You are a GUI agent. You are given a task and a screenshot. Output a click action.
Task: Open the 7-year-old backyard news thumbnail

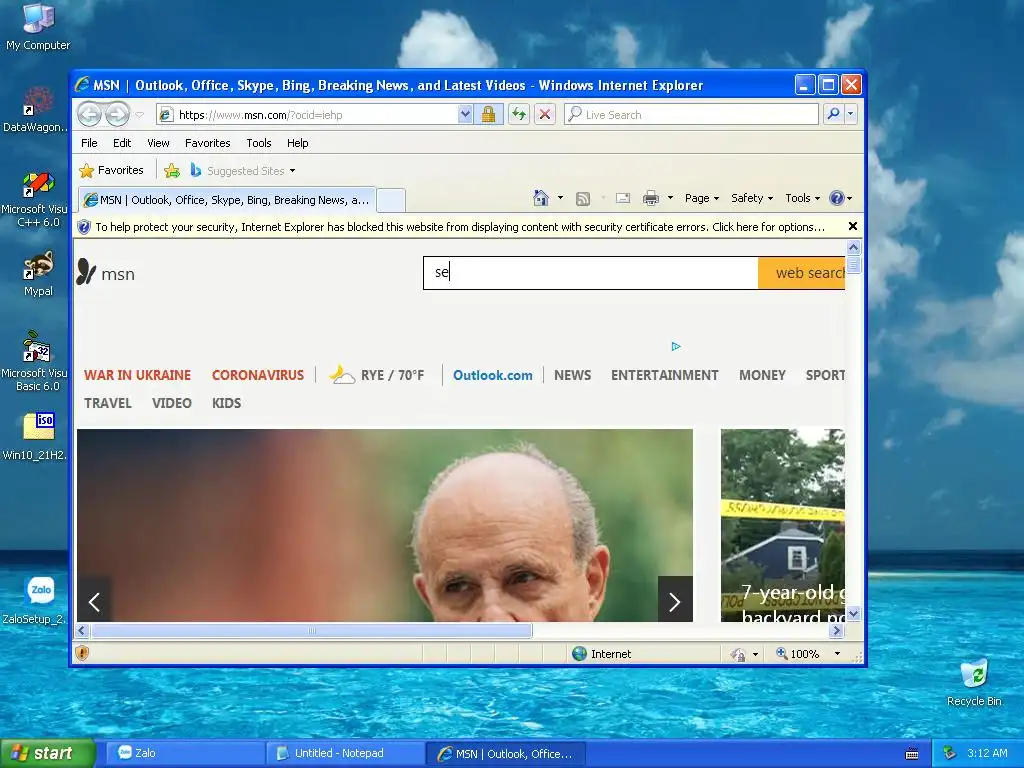click(782, 525)
